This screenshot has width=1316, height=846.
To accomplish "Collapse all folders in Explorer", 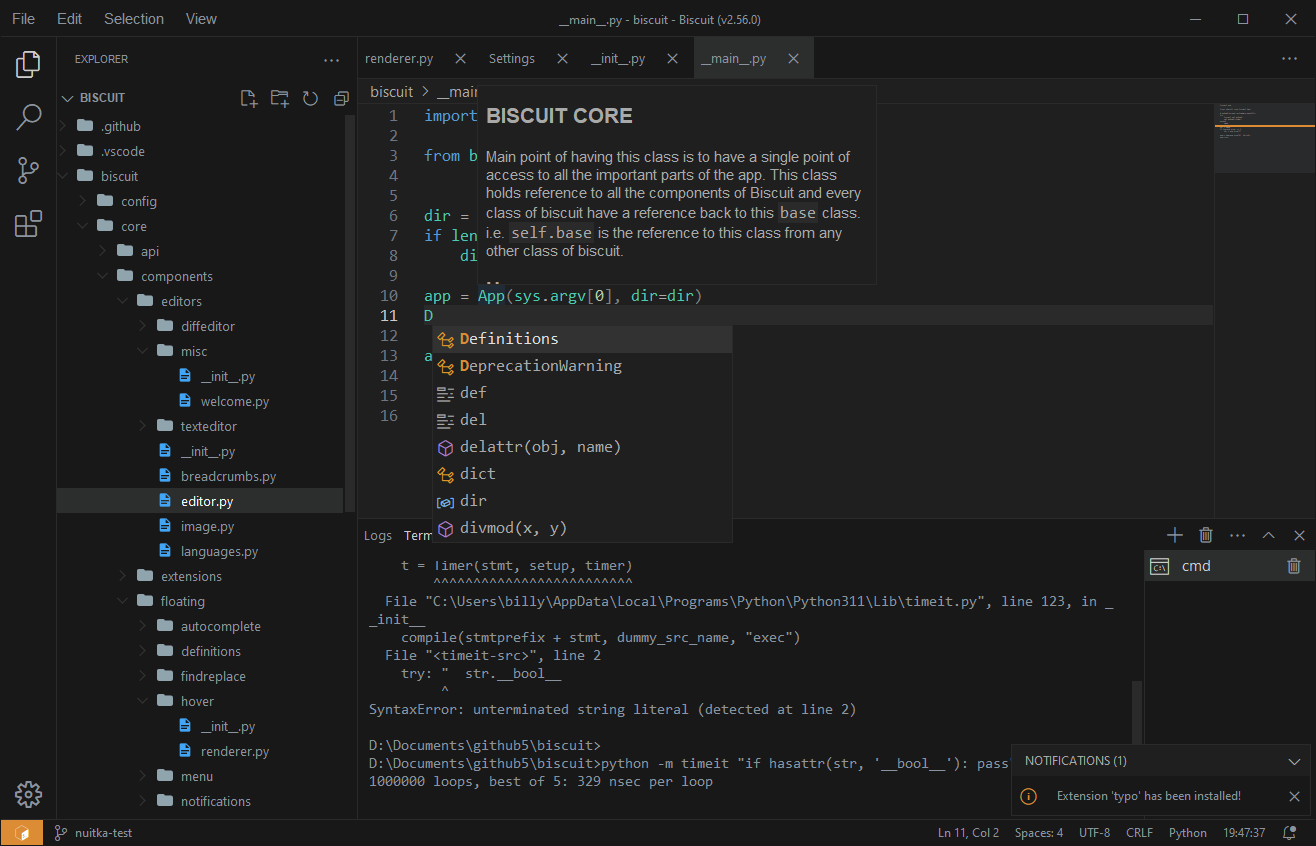I will coord(341,98).
